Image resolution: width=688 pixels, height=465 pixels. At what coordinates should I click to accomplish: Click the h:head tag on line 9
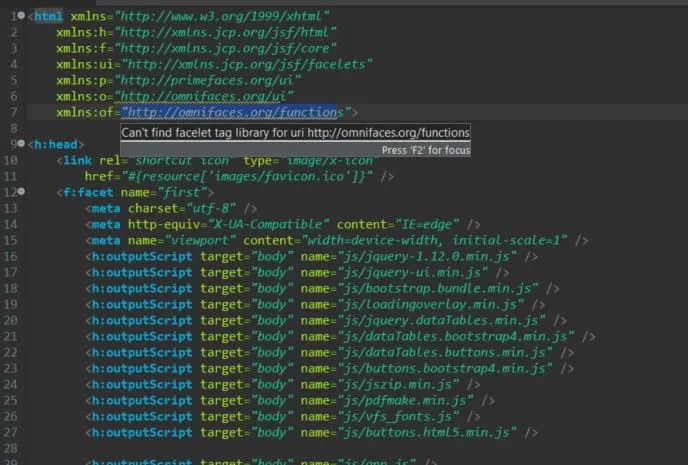(56, 144)
